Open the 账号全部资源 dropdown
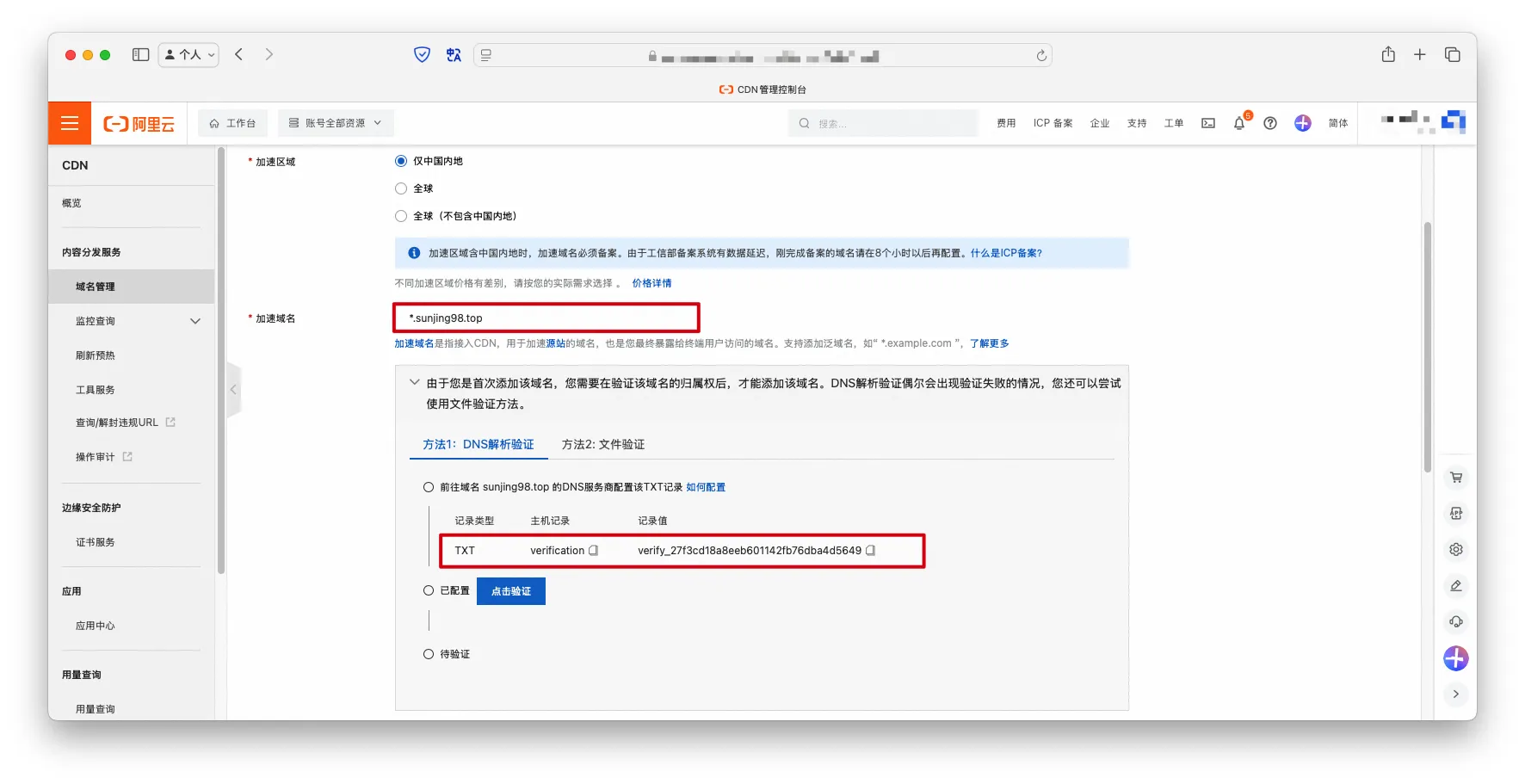Image resolution: width=1525 pixels, height=784 pixels. [x=336, y=123]
